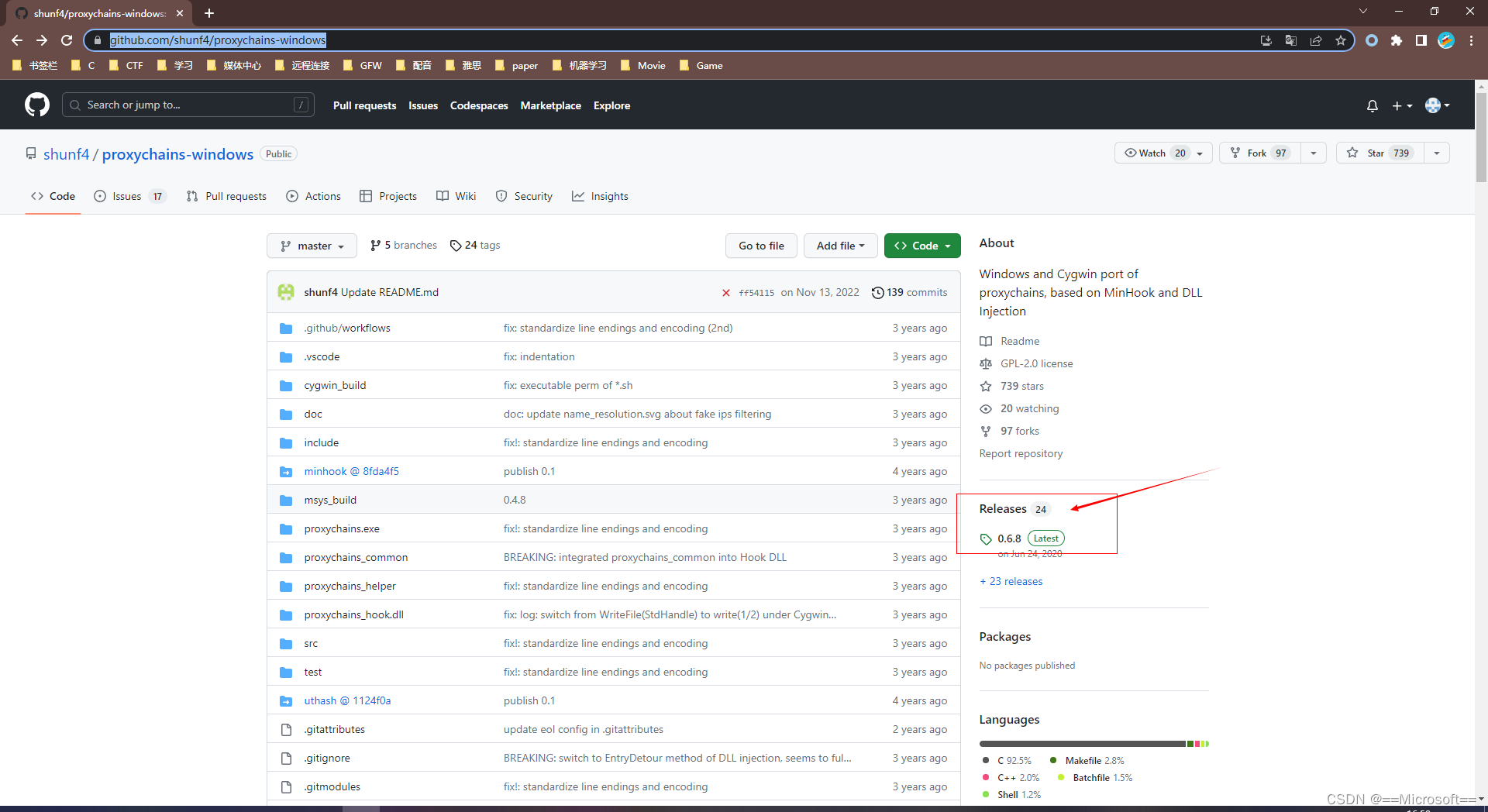The width and height of the screenshot is (1488, 812).
Task: Expand the Watch options dropdown arrow
Action: pos(1200,153)
